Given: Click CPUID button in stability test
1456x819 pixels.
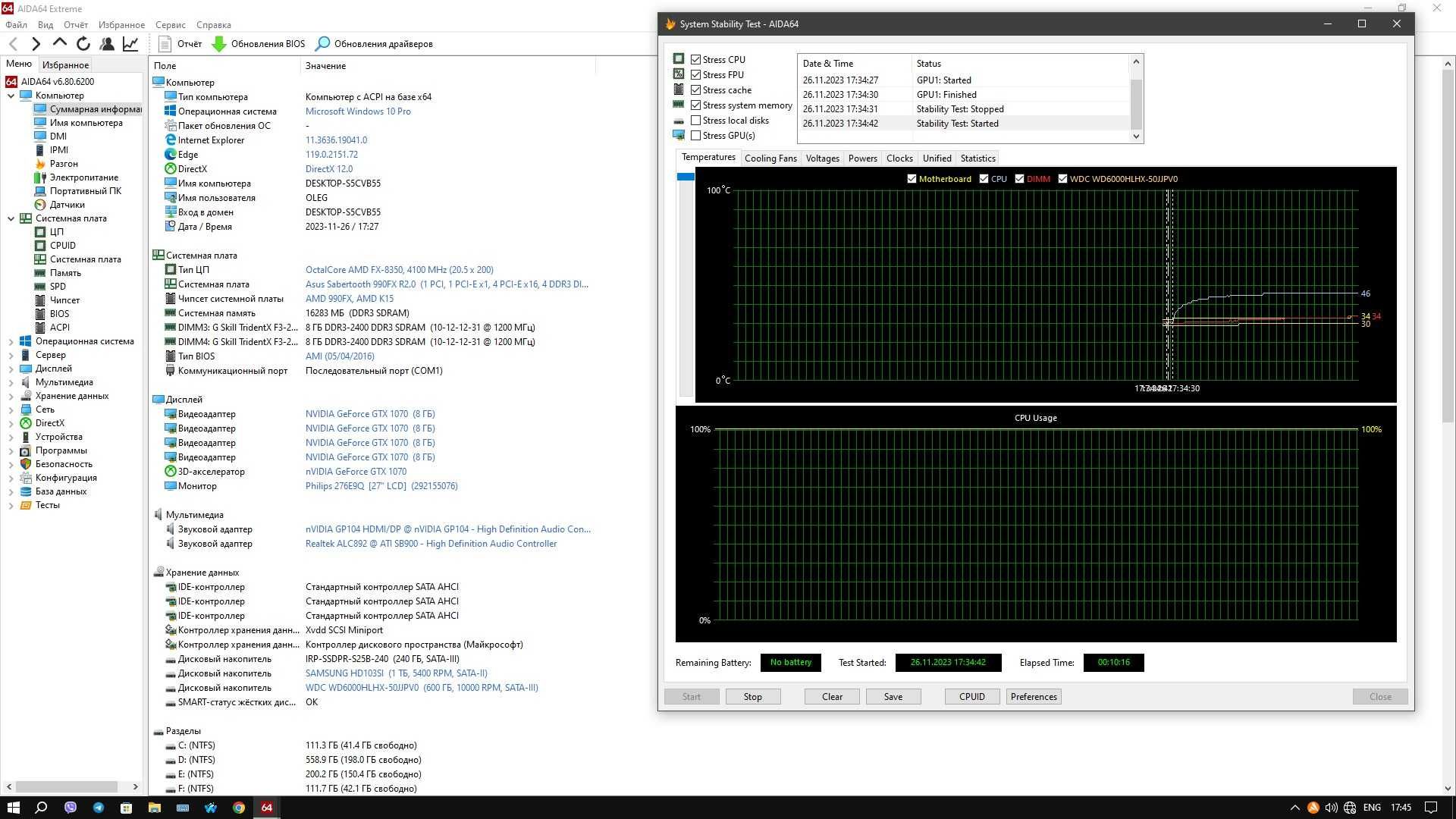Looking at the screenshot, I should pos(972,696).
